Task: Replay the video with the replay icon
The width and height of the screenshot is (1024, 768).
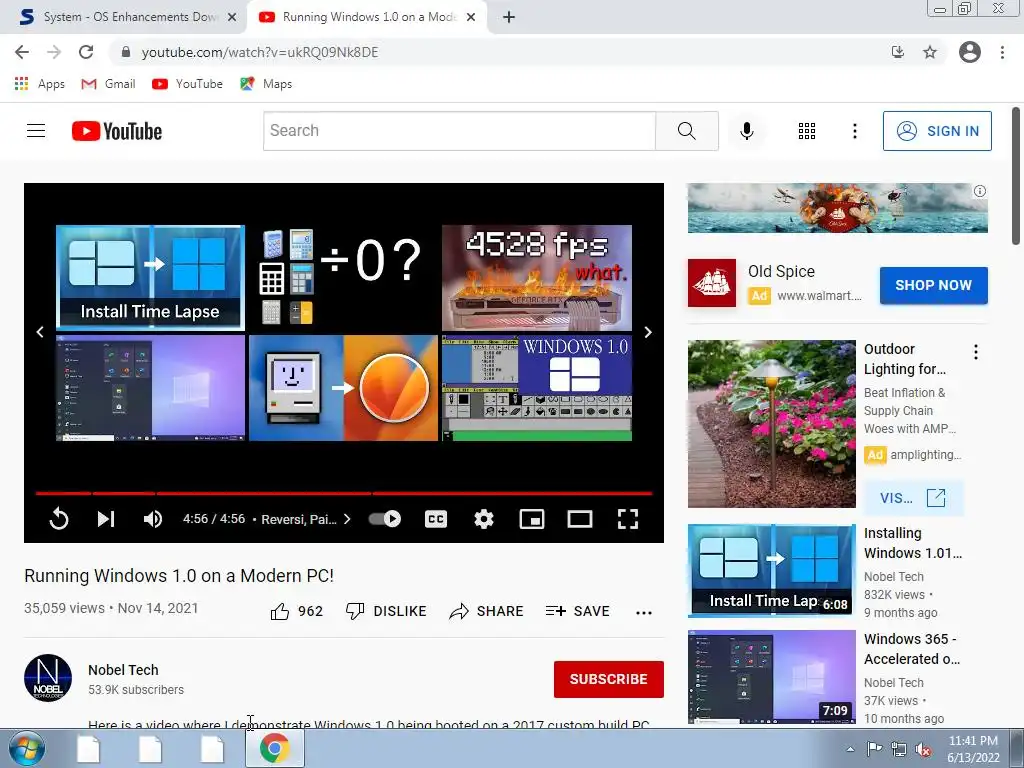Action: pyautogui.click(x=59, y=519)
